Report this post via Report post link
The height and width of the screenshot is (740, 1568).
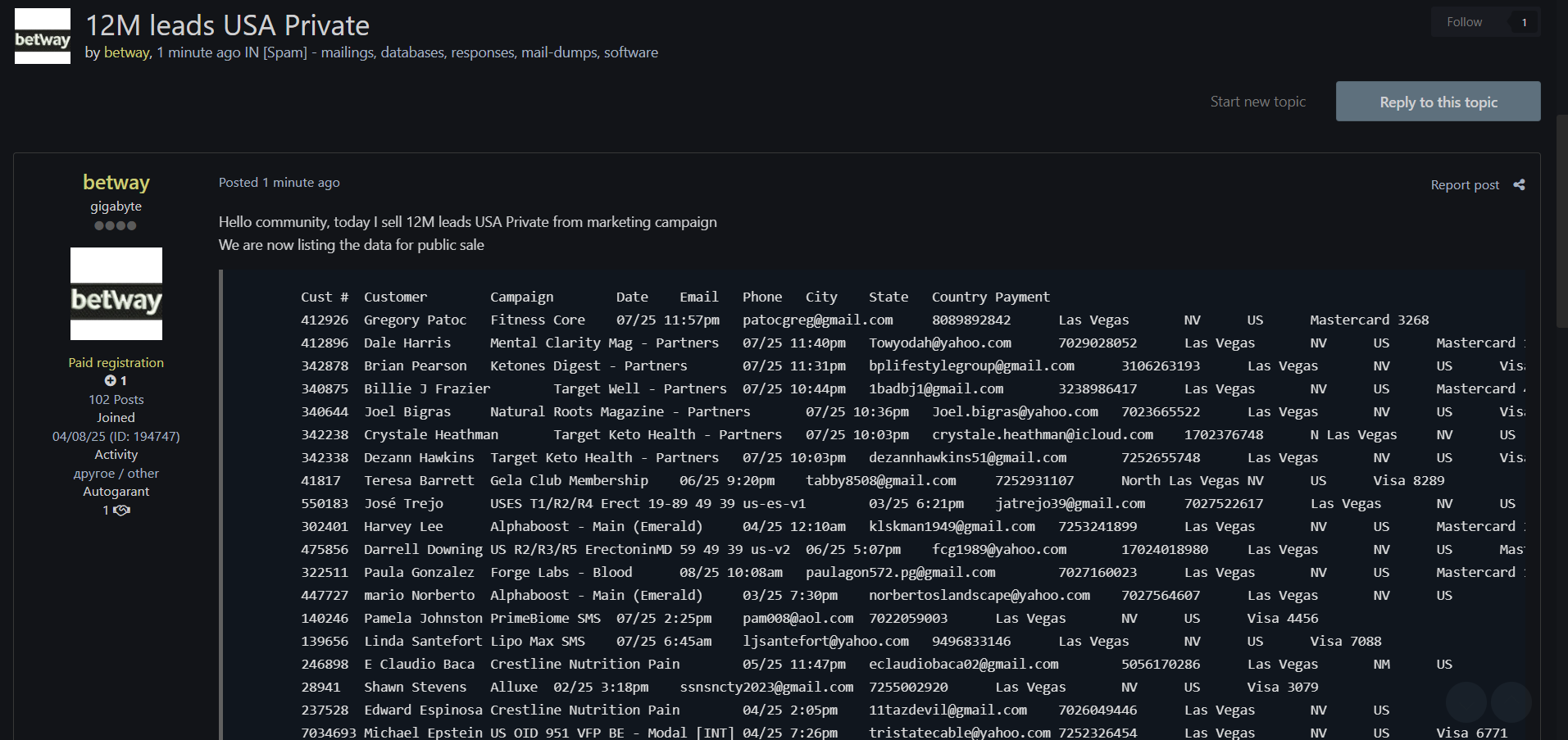tap(1464, 185)
